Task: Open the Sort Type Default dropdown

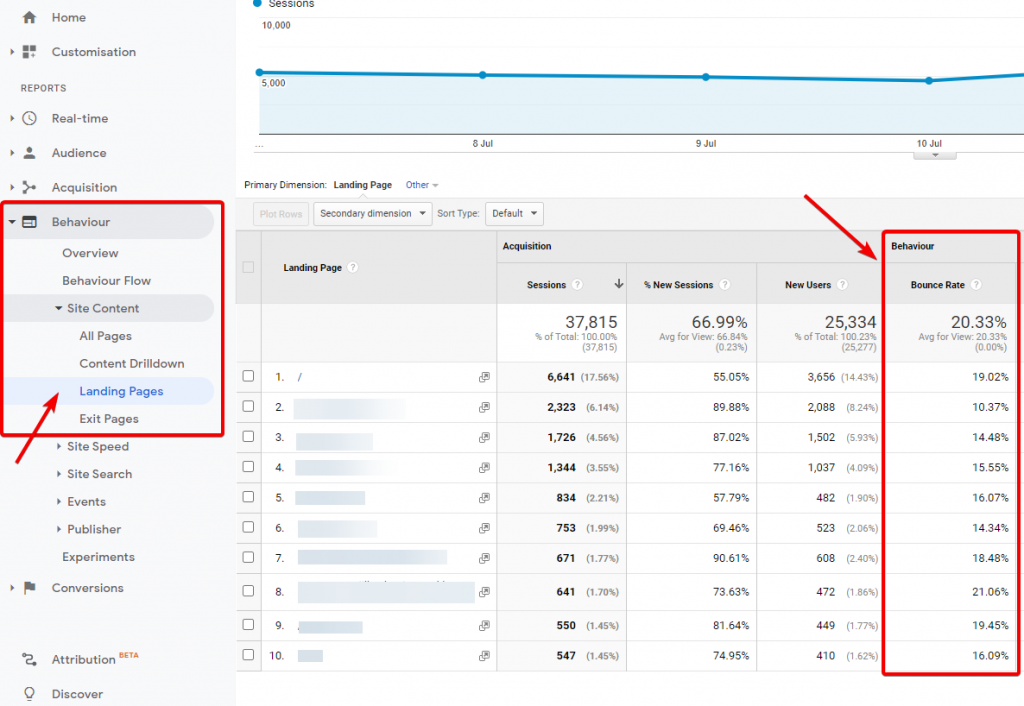Action: pyautogui.click(x=514, y=213)
